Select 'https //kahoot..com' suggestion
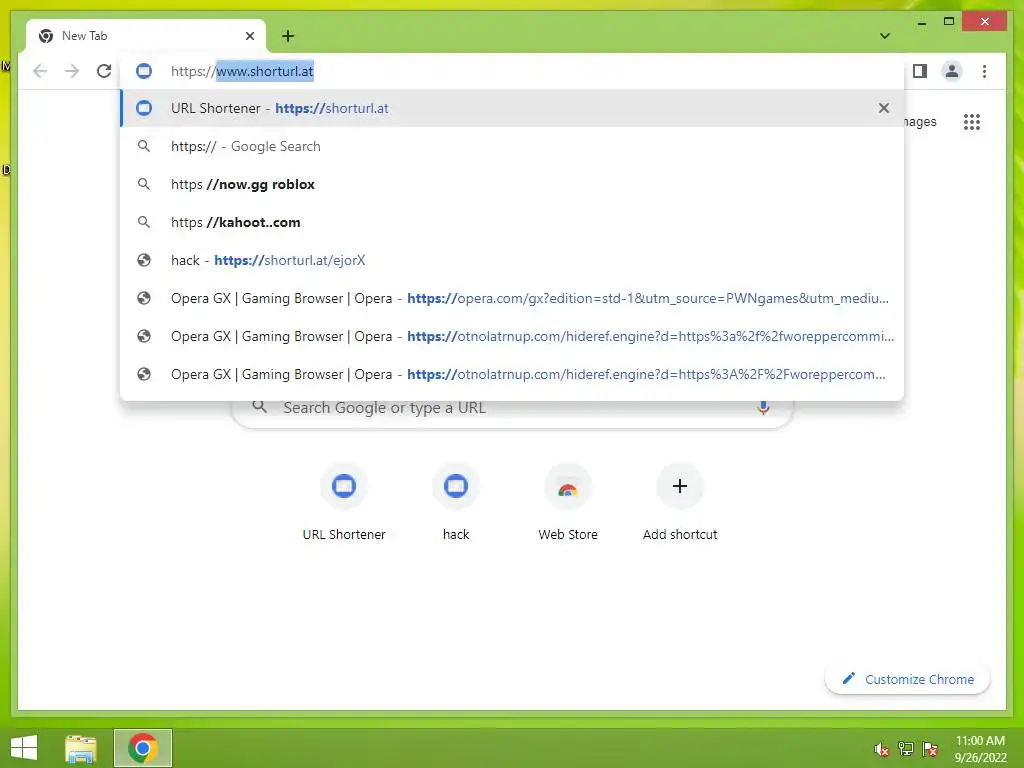1024x768 pixels. 512,222
